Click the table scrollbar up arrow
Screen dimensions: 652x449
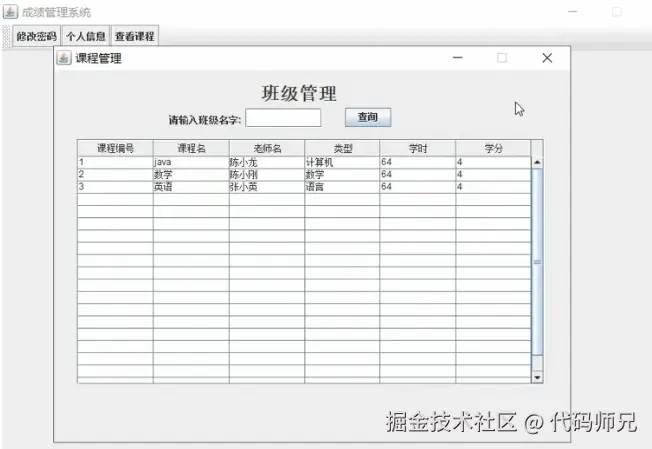[x=537, y=163]
